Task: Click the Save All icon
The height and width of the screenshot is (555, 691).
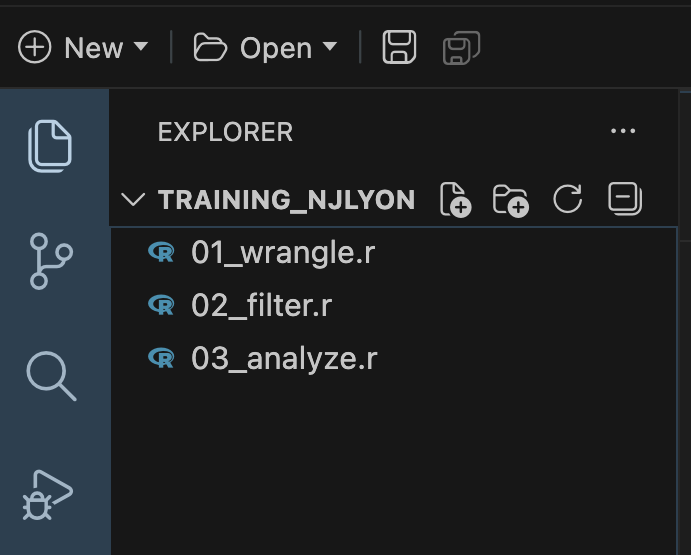Action: (x=461, y=47)
